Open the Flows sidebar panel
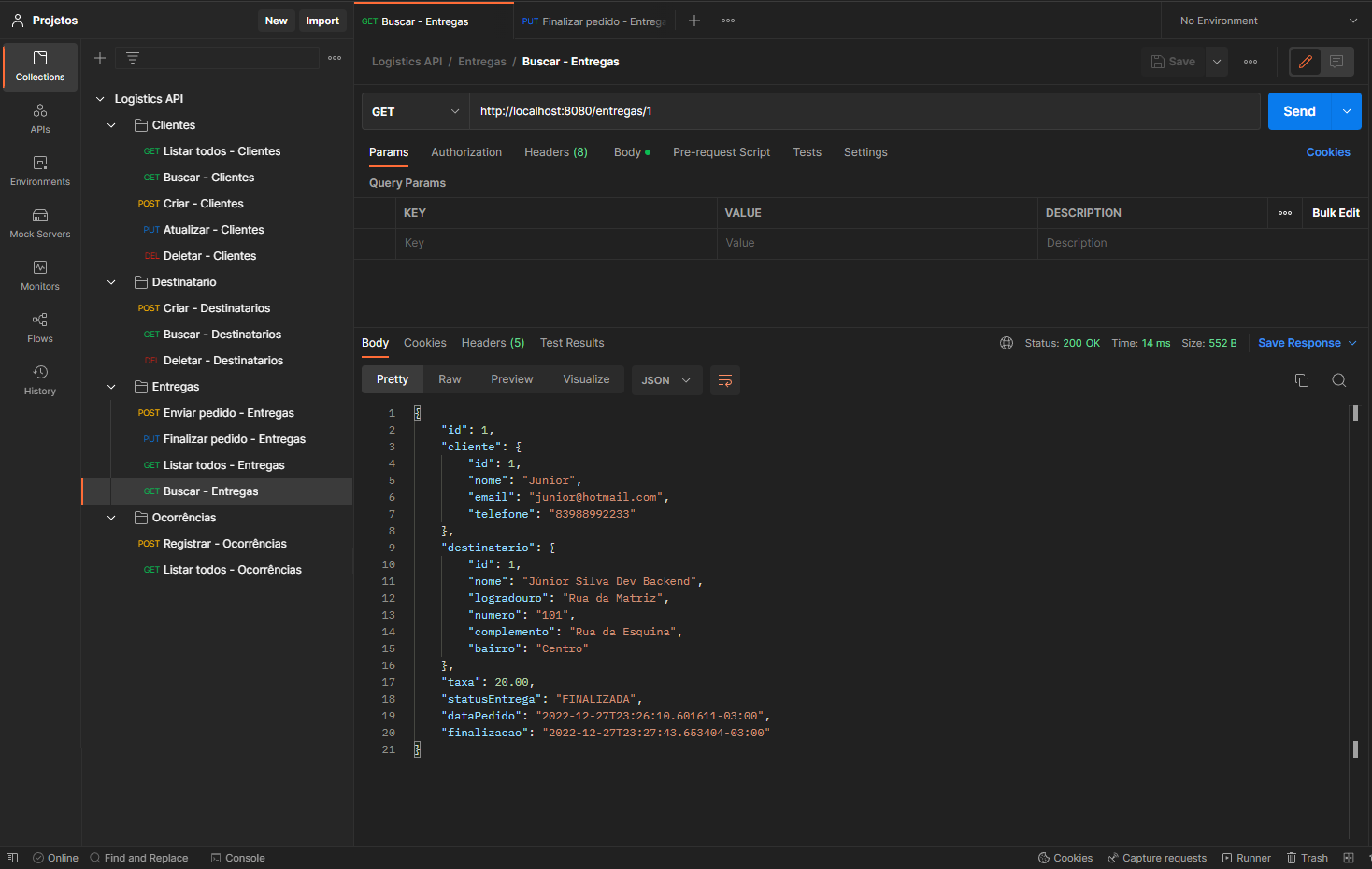 40,328
